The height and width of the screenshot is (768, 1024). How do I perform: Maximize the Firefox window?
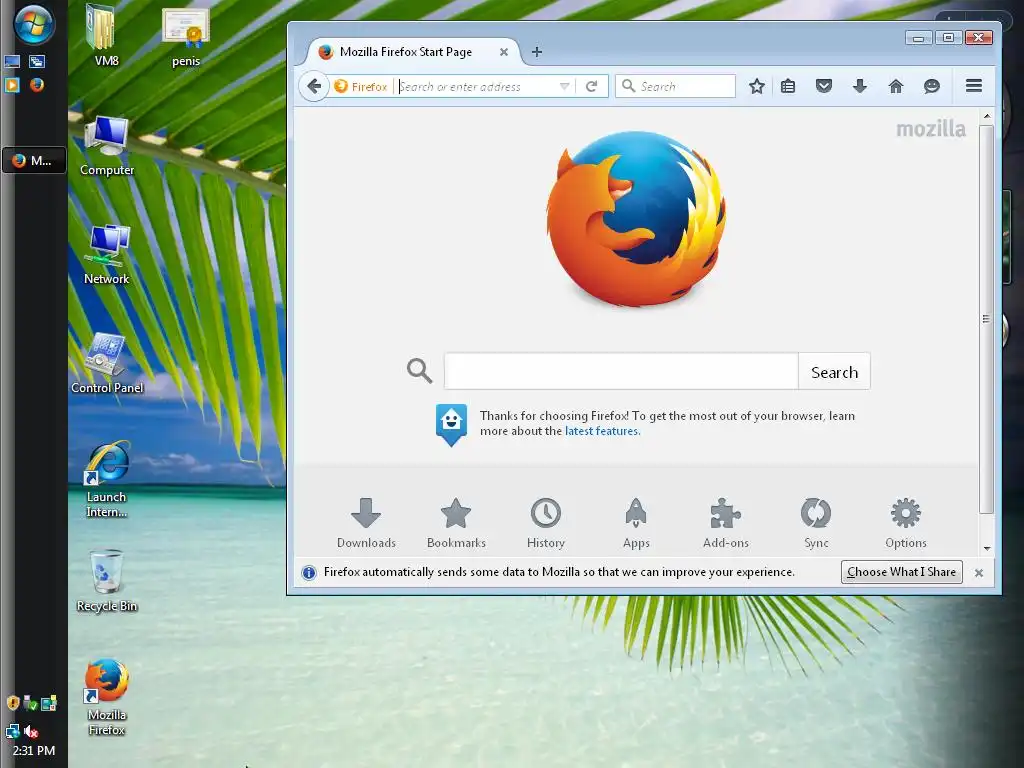tap(948, 38)
